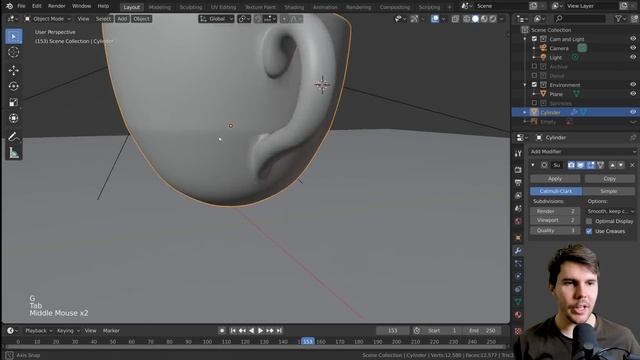640x360 pixels.
Task: Expand the Cylinder outliner row
Action: point(525,112)
